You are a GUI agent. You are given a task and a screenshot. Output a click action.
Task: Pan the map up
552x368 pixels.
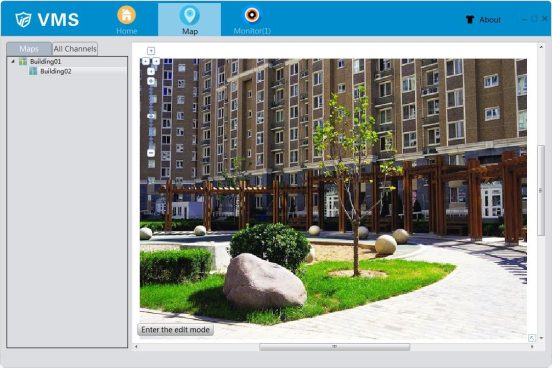coord(151,51)
